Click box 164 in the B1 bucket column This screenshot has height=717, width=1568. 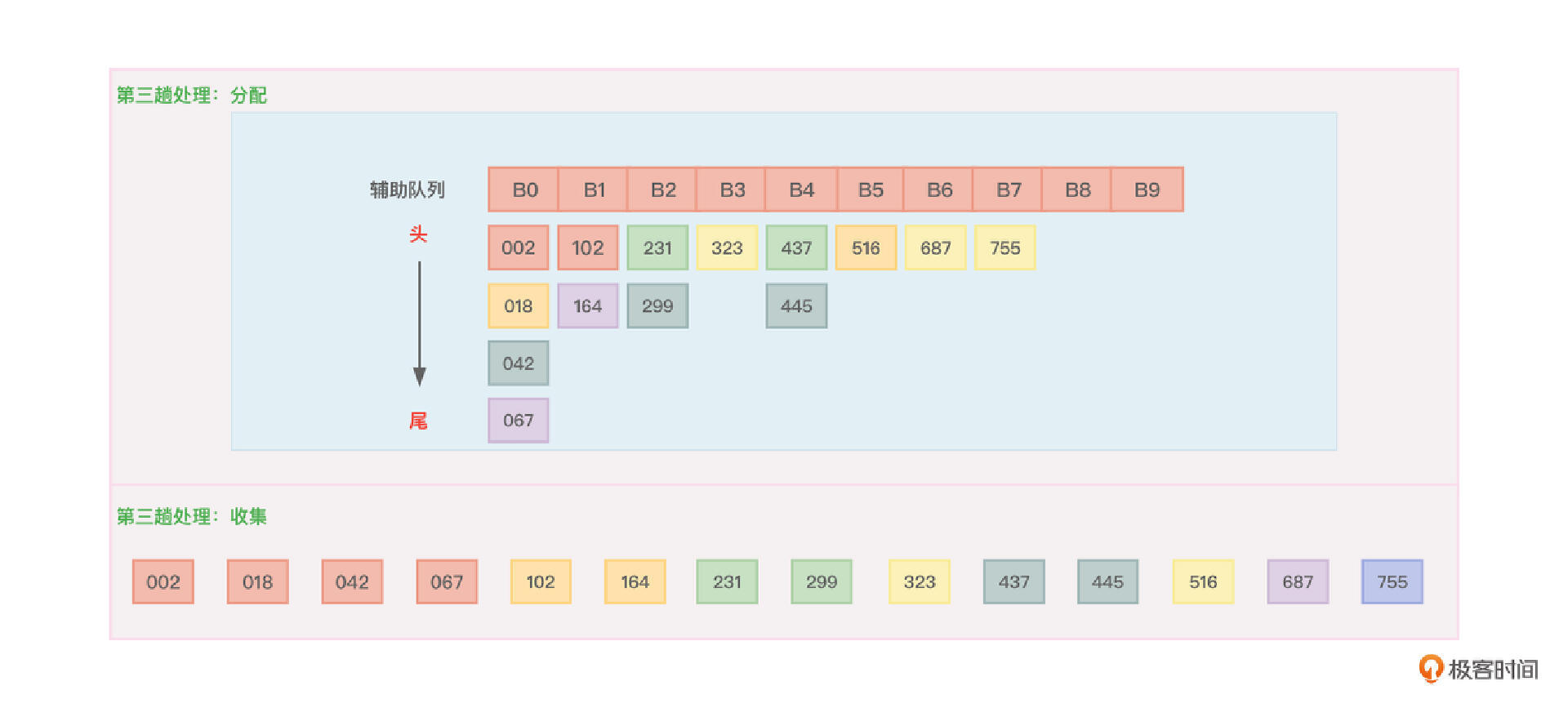pyautogui.click(x=588, y=306)
